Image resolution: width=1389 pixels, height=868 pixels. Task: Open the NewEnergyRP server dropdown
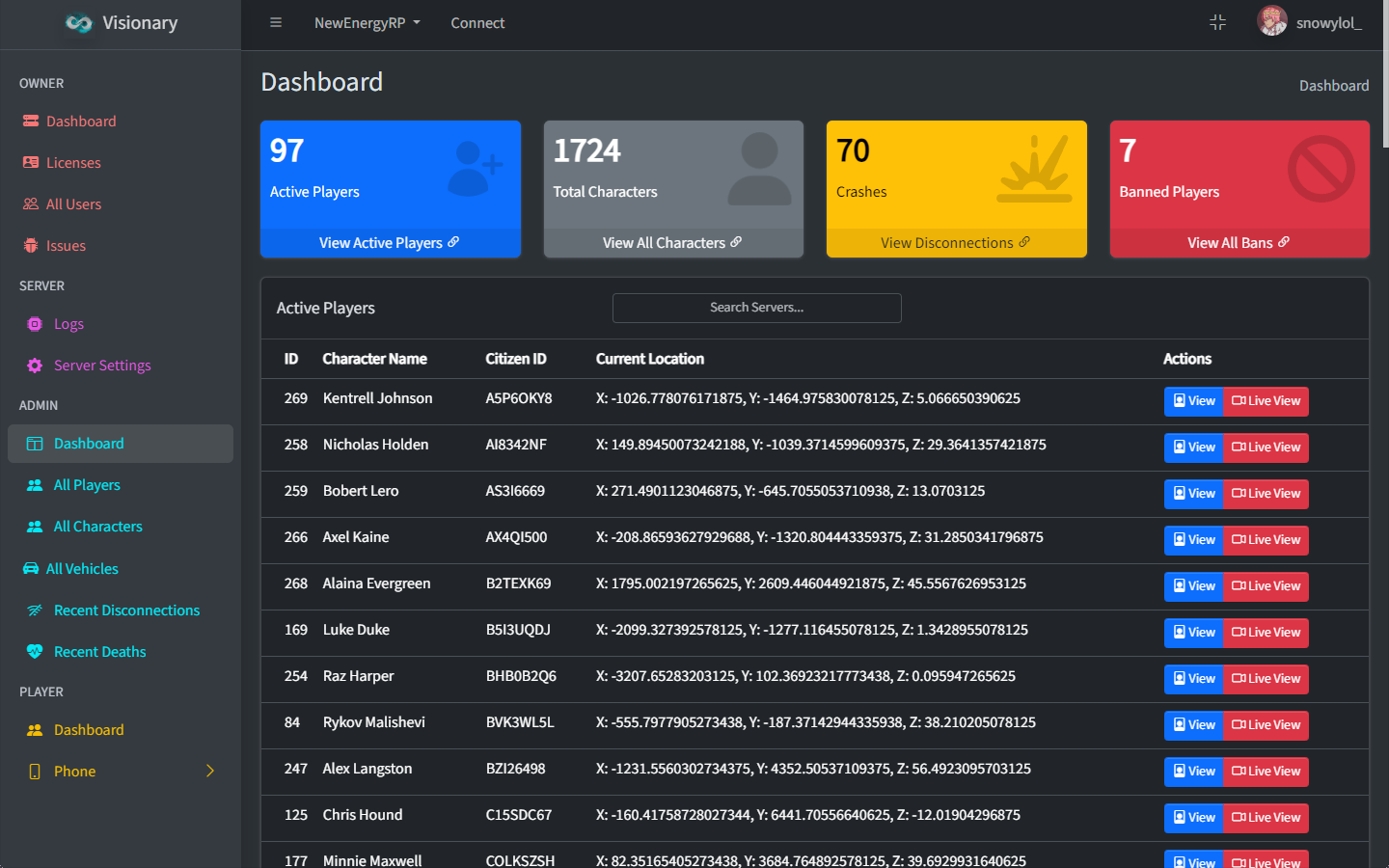(x=368, y=23)
